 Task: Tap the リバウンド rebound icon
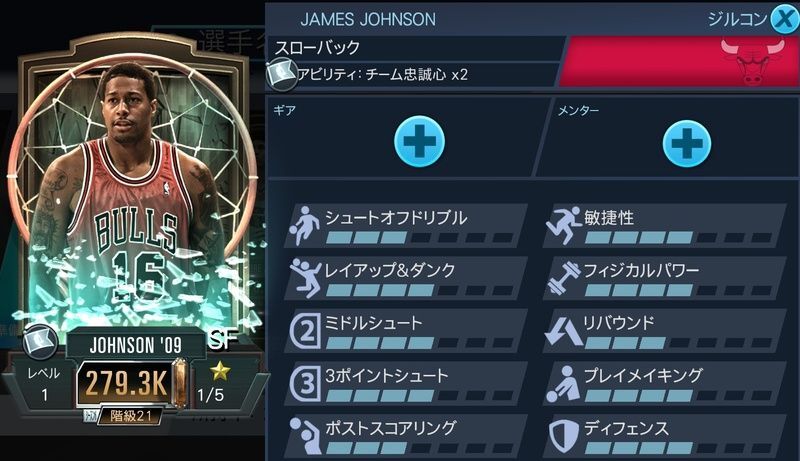point(564,331)
